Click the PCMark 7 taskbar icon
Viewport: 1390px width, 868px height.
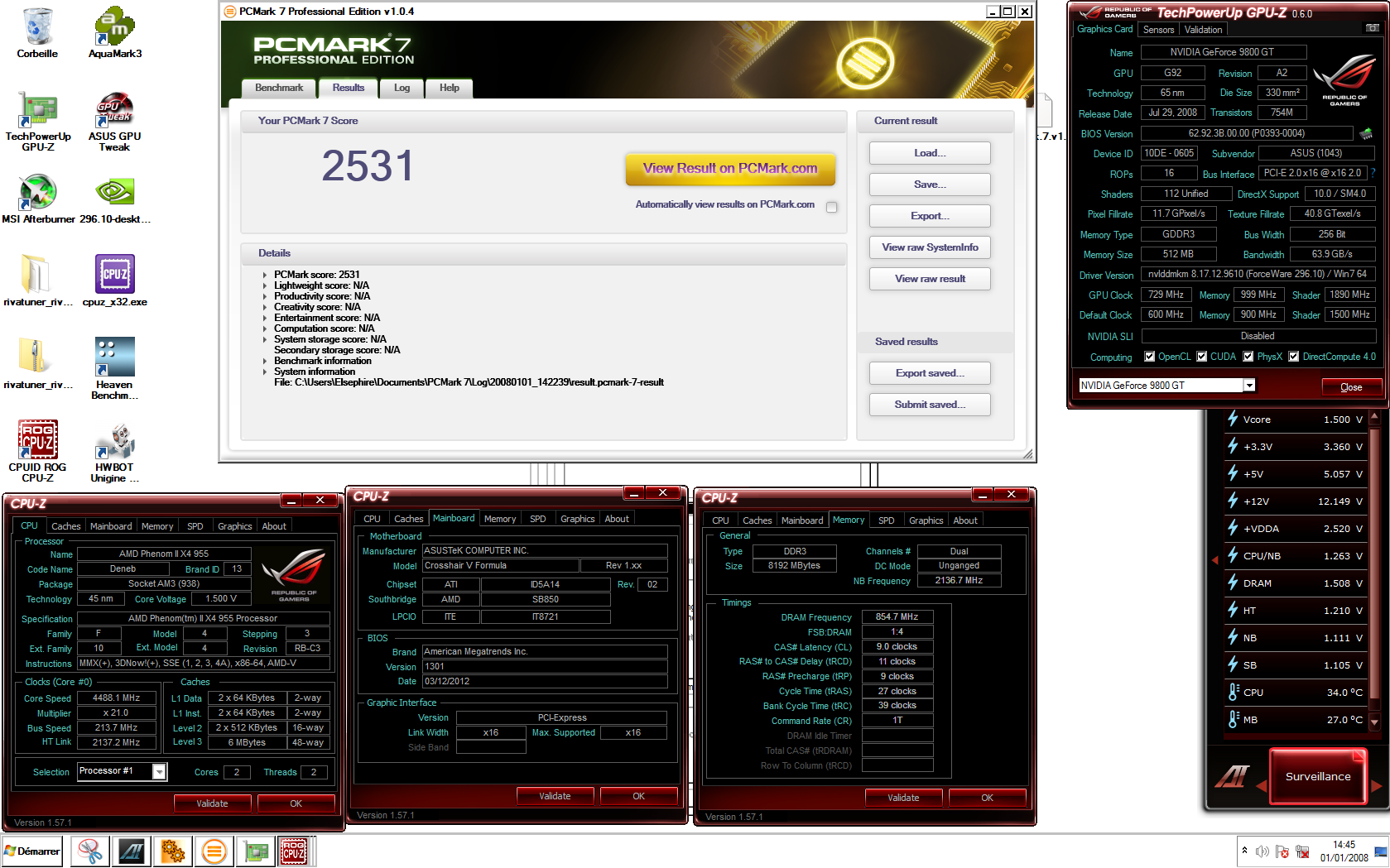[214, 851]
